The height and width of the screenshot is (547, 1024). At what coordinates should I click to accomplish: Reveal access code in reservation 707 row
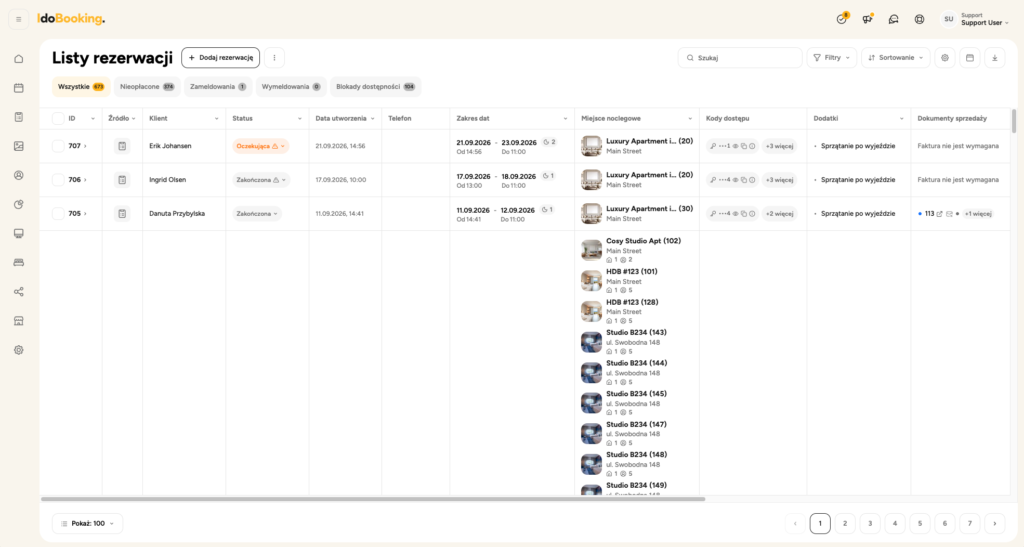click(735, 146)
